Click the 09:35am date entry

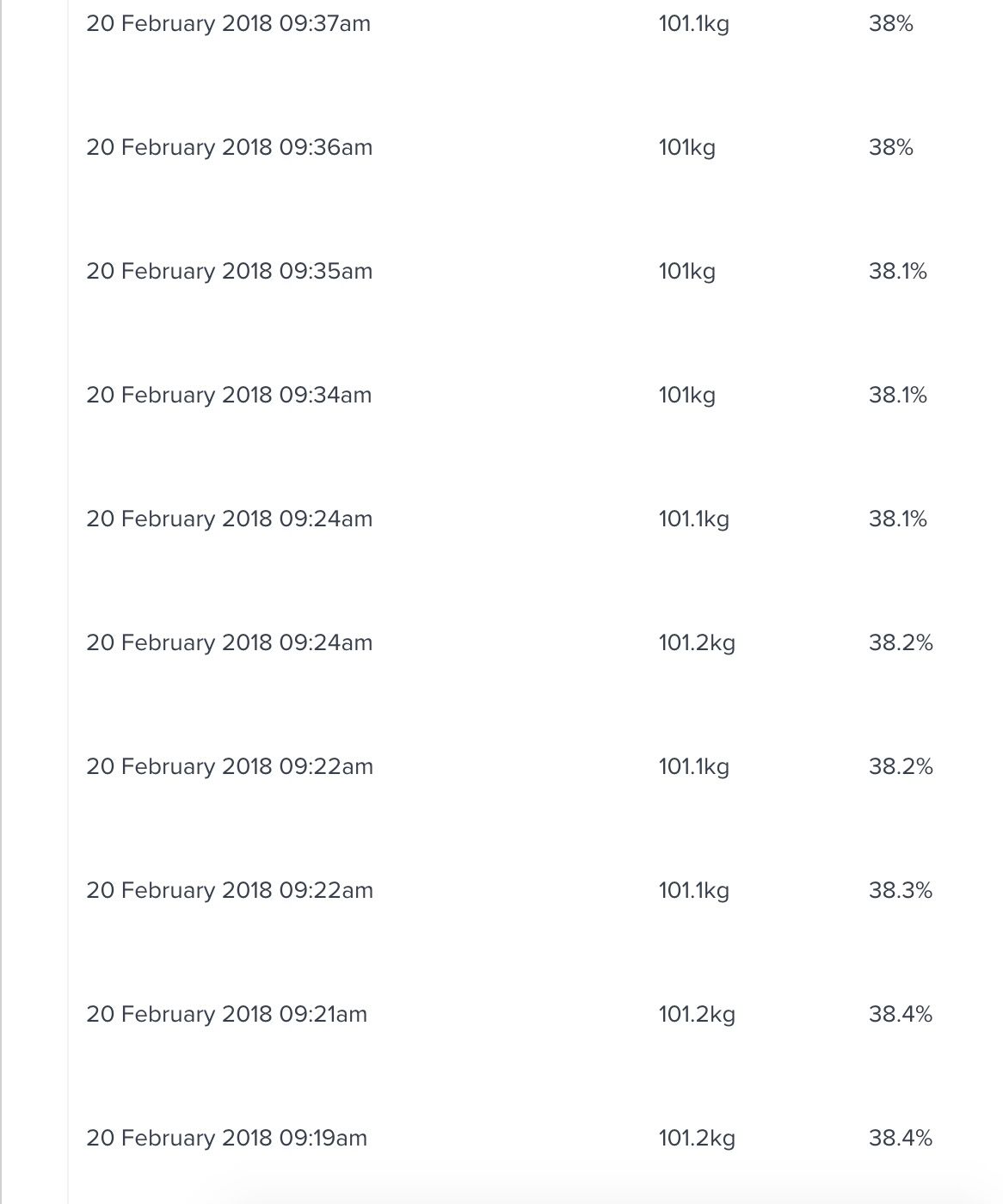pos(229,272)
